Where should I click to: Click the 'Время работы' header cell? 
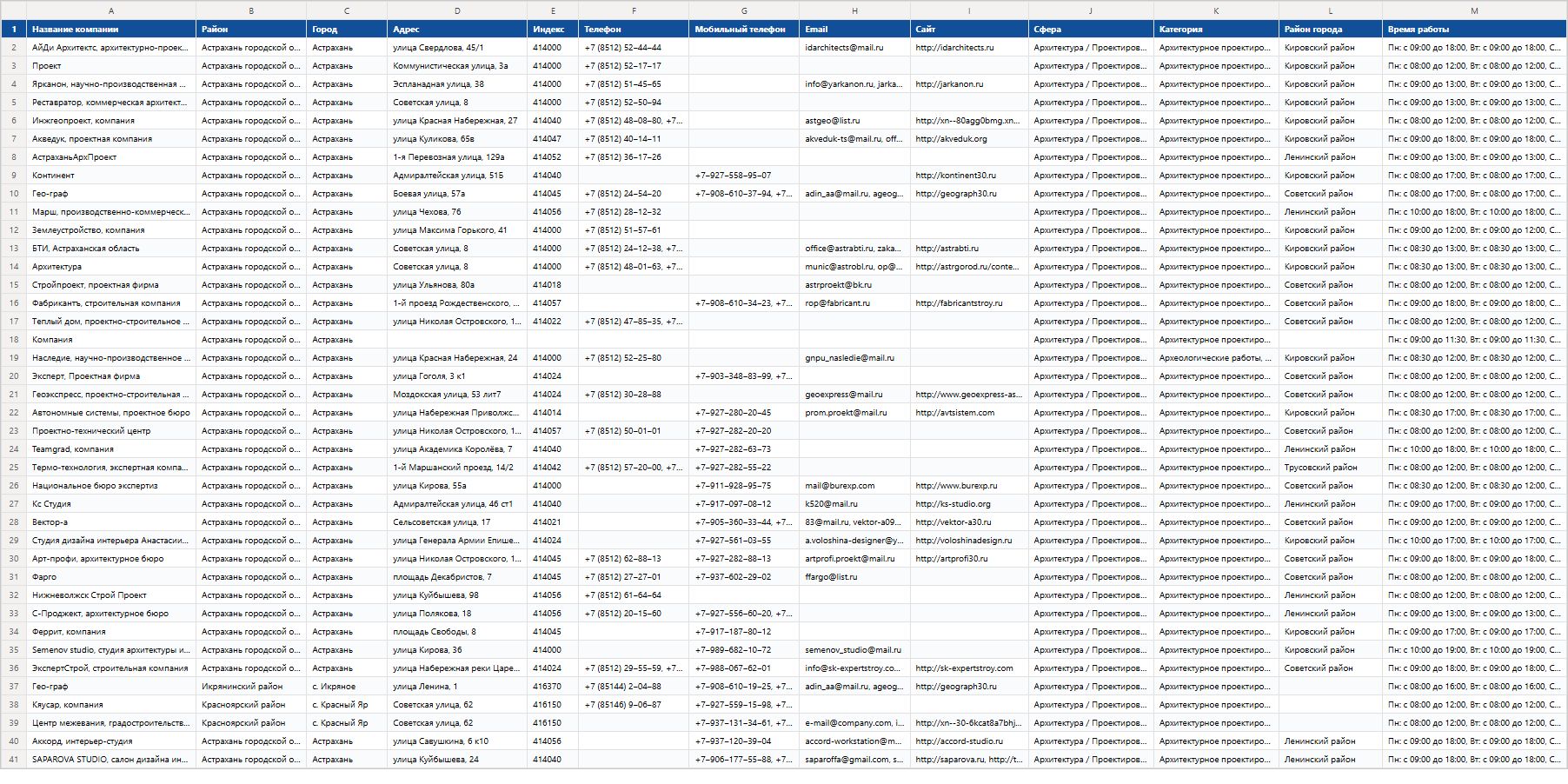(1474, 30)
